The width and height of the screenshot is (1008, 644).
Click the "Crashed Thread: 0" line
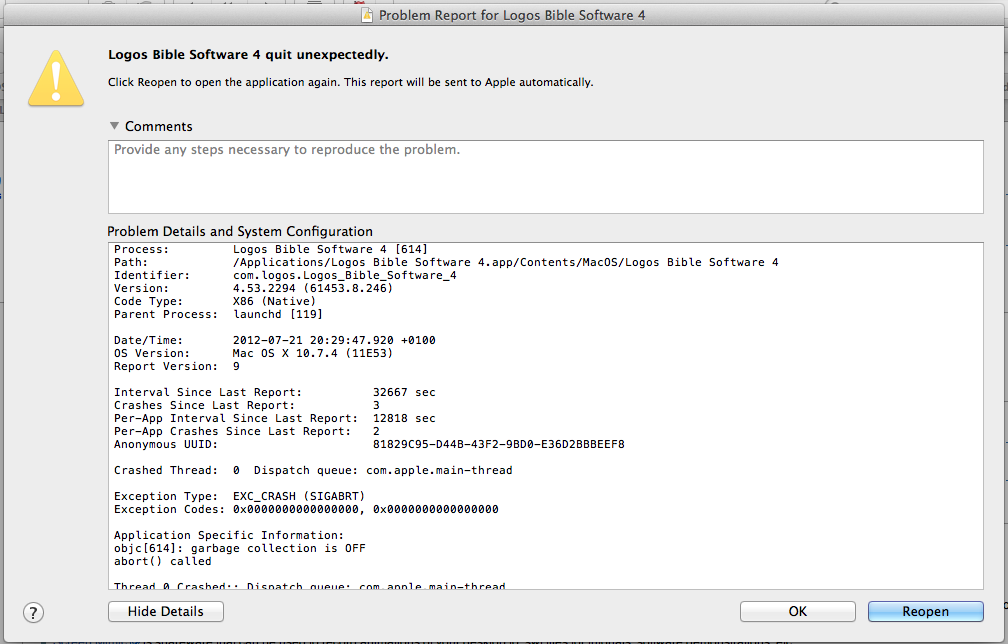tap(313, 470)
